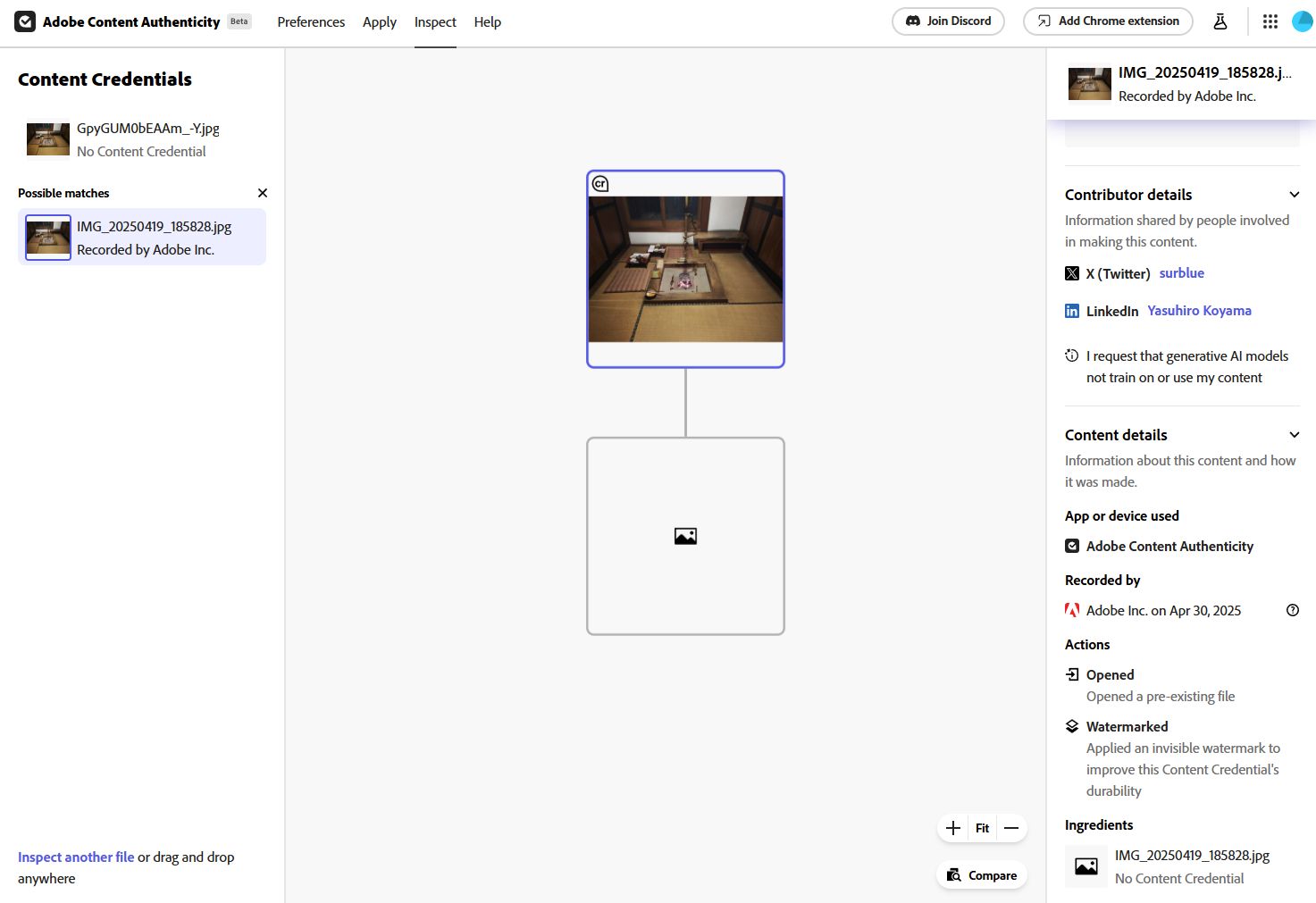Open the app launcher grid icon
This screenshot has height=903, width=1316.
[1270, 21]
